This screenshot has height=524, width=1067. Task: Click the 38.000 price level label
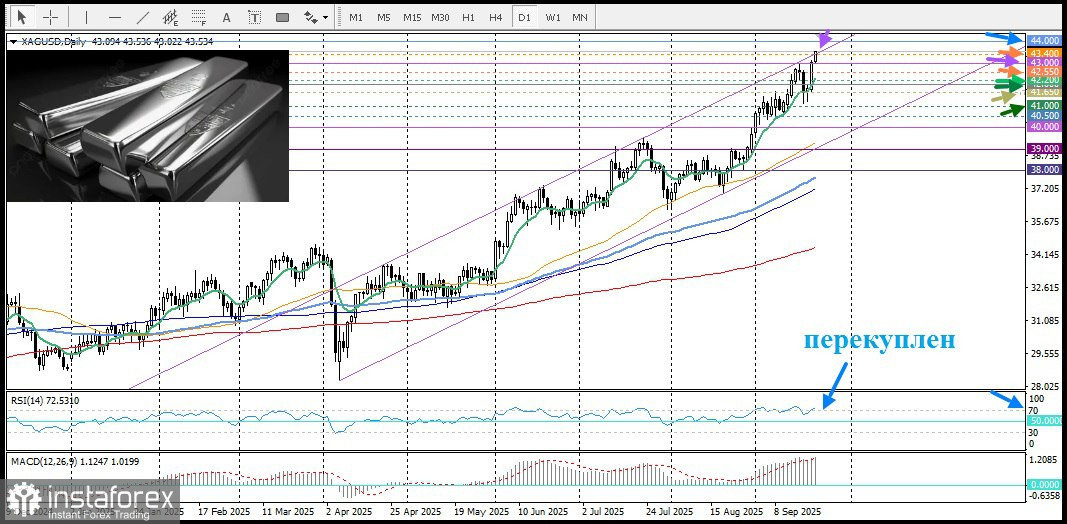pos(1044,169)
